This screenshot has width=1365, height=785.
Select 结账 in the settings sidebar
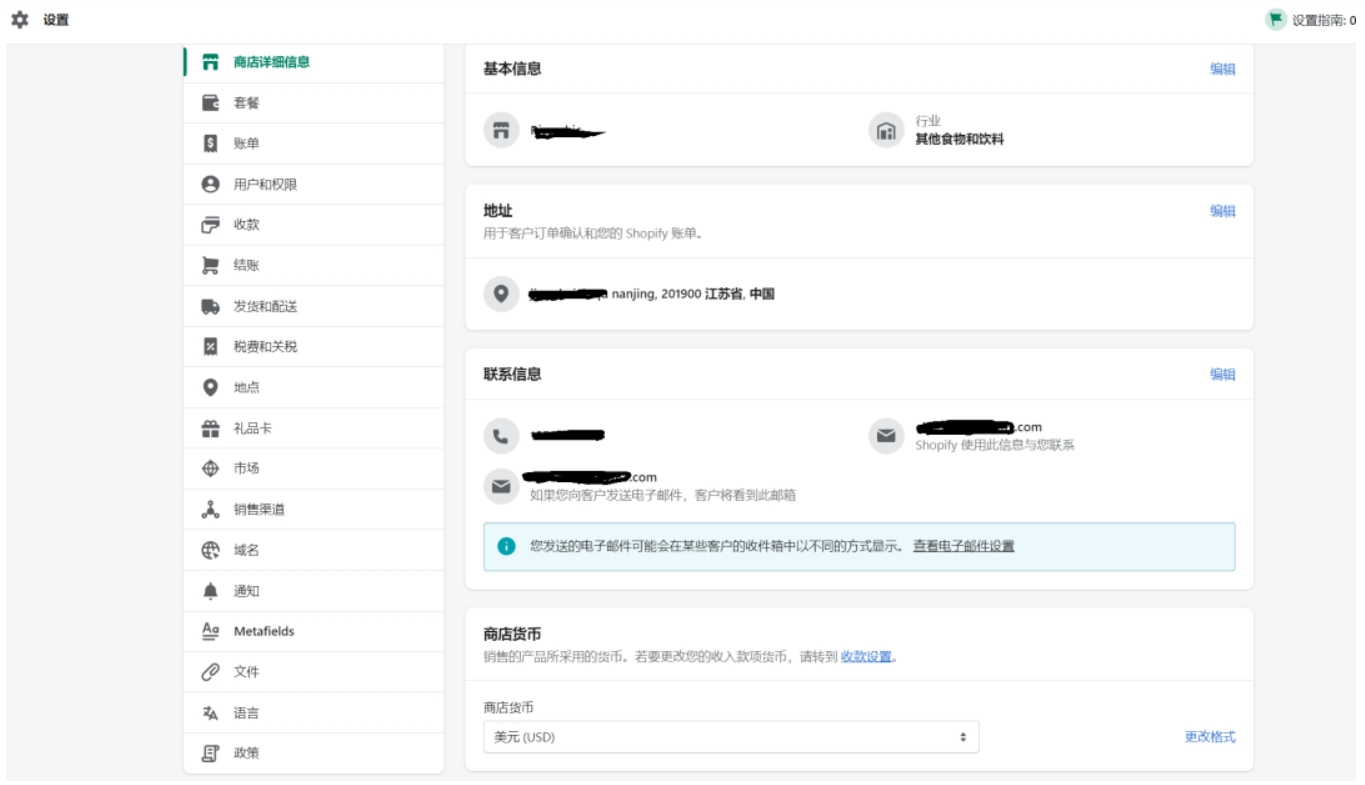(x=314, y=265)
